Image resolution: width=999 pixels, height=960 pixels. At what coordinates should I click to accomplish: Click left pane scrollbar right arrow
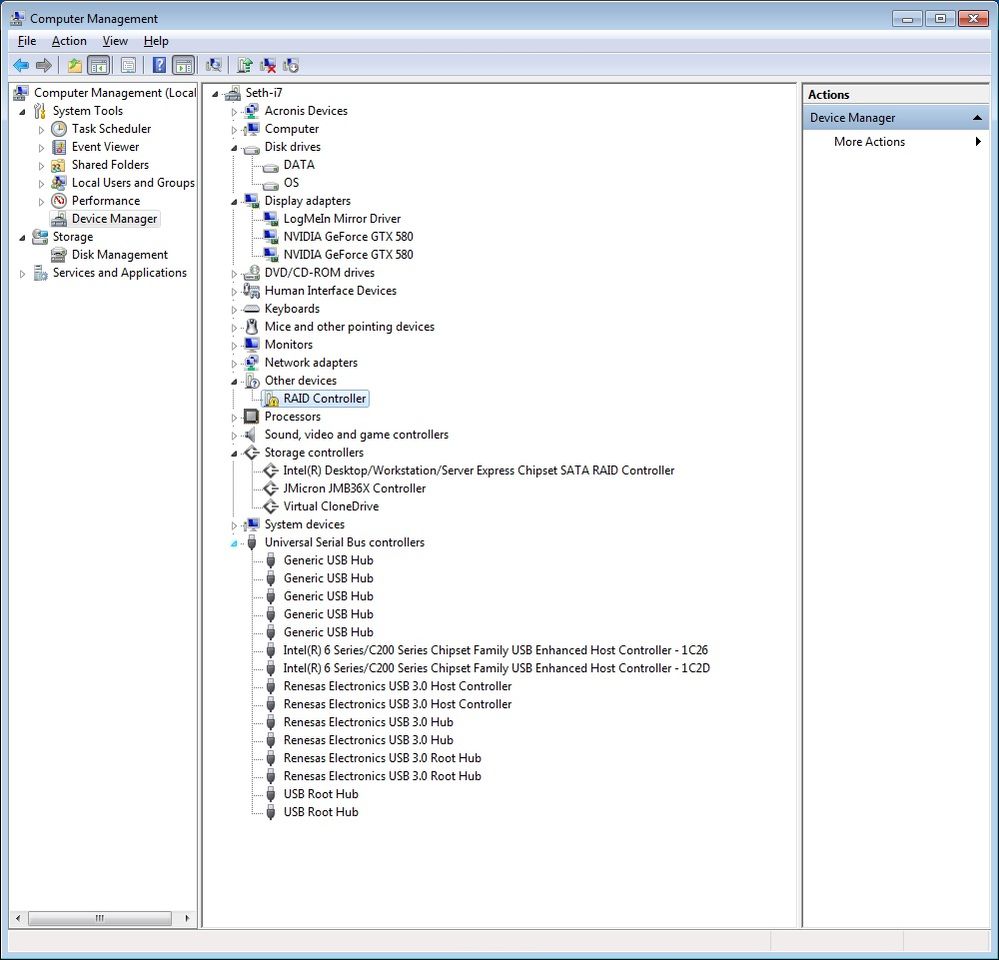(x=187, y=918)
